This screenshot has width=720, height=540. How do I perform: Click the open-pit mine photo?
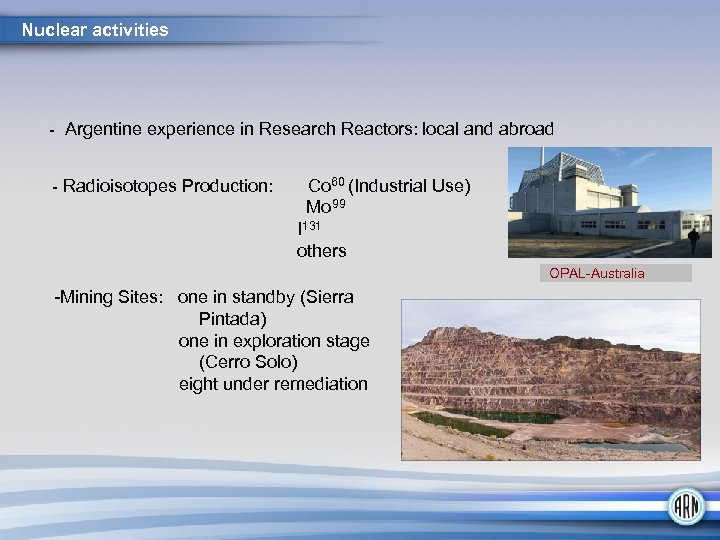coord(551,380)
